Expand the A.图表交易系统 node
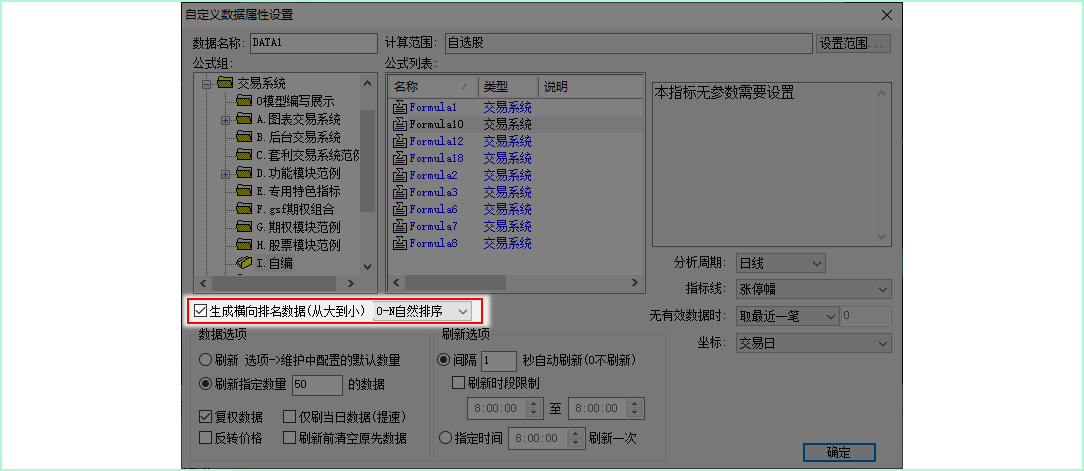This screenshot has width=1084, height=471. [x=225, y=120]
